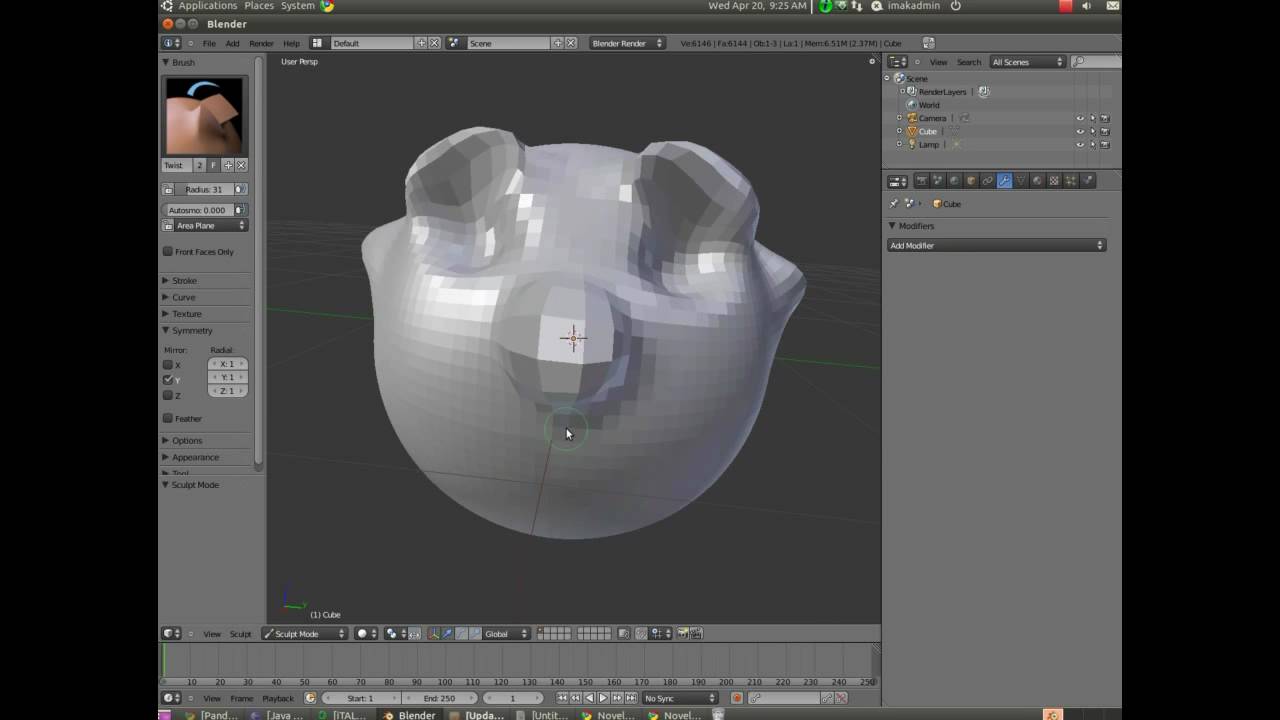Enable the Feather checkbox
Image resolution: width=1280 pixels, height=720 pixels.
(x=168, y=418)
